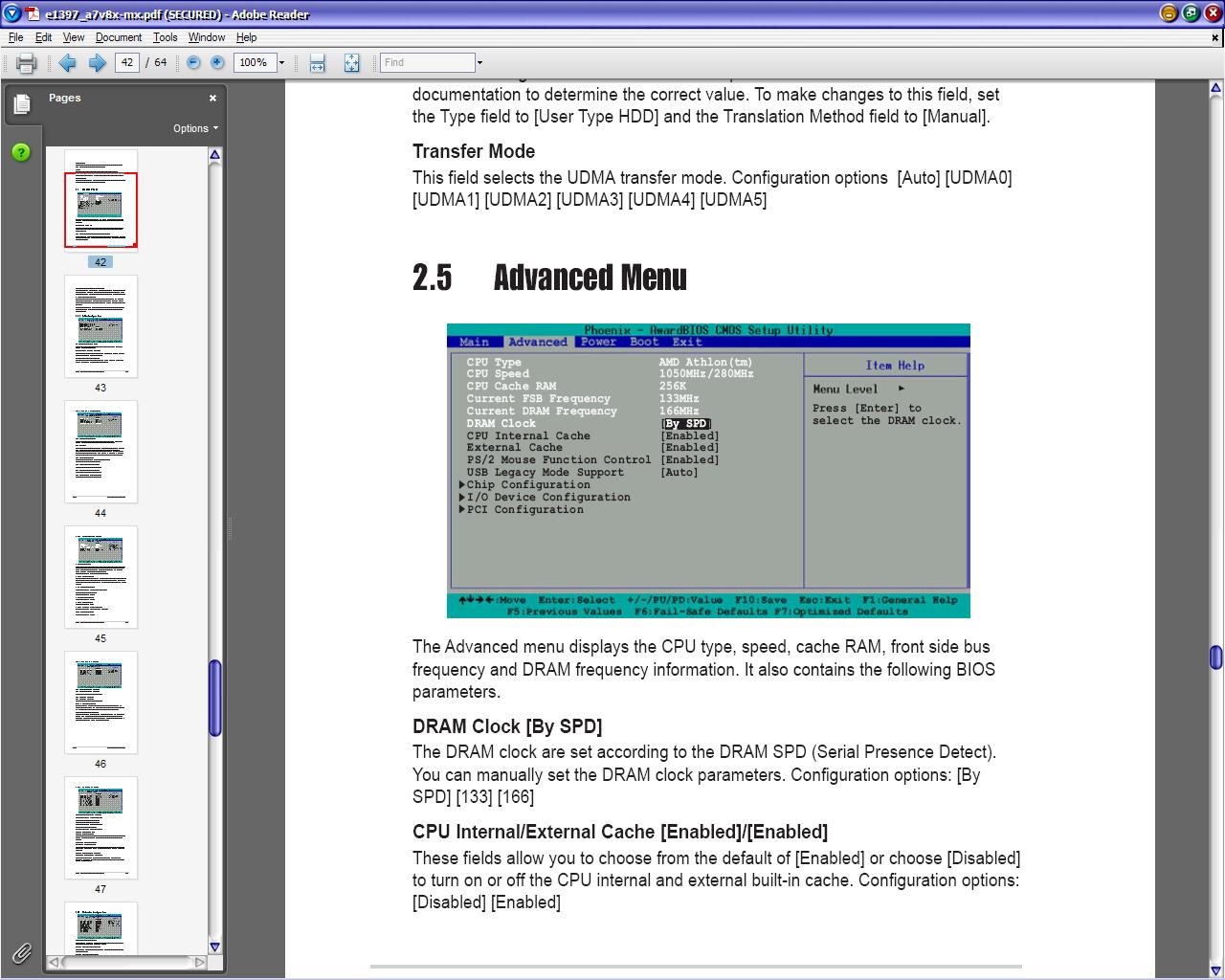Click the CPU Internal/External Cache heading
The image size is (1225, 980).
click(620, 832)
